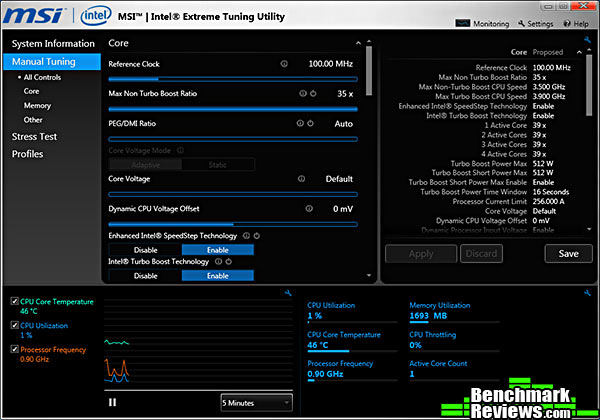Click Max Non Turbo Boost Ratio reset icon

coord(313,93)
